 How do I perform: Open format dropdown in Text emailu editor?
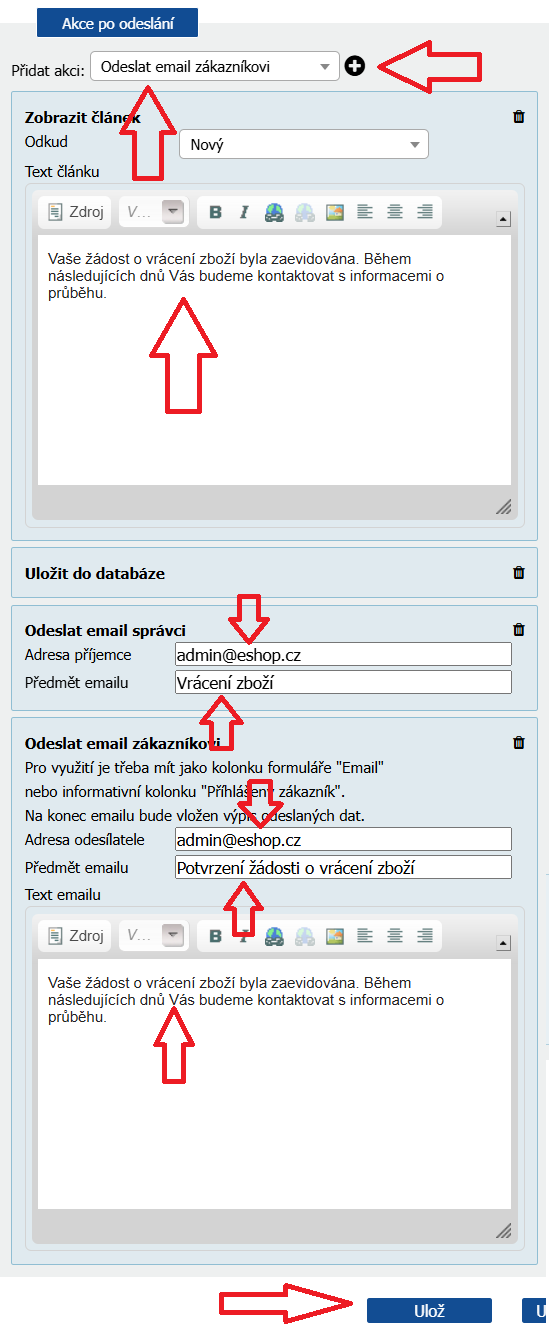(x=153, y=936)
